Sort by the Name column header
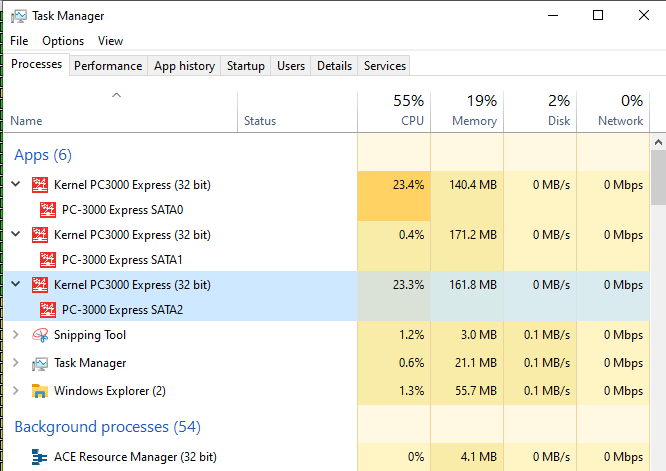 click(121, 111)
